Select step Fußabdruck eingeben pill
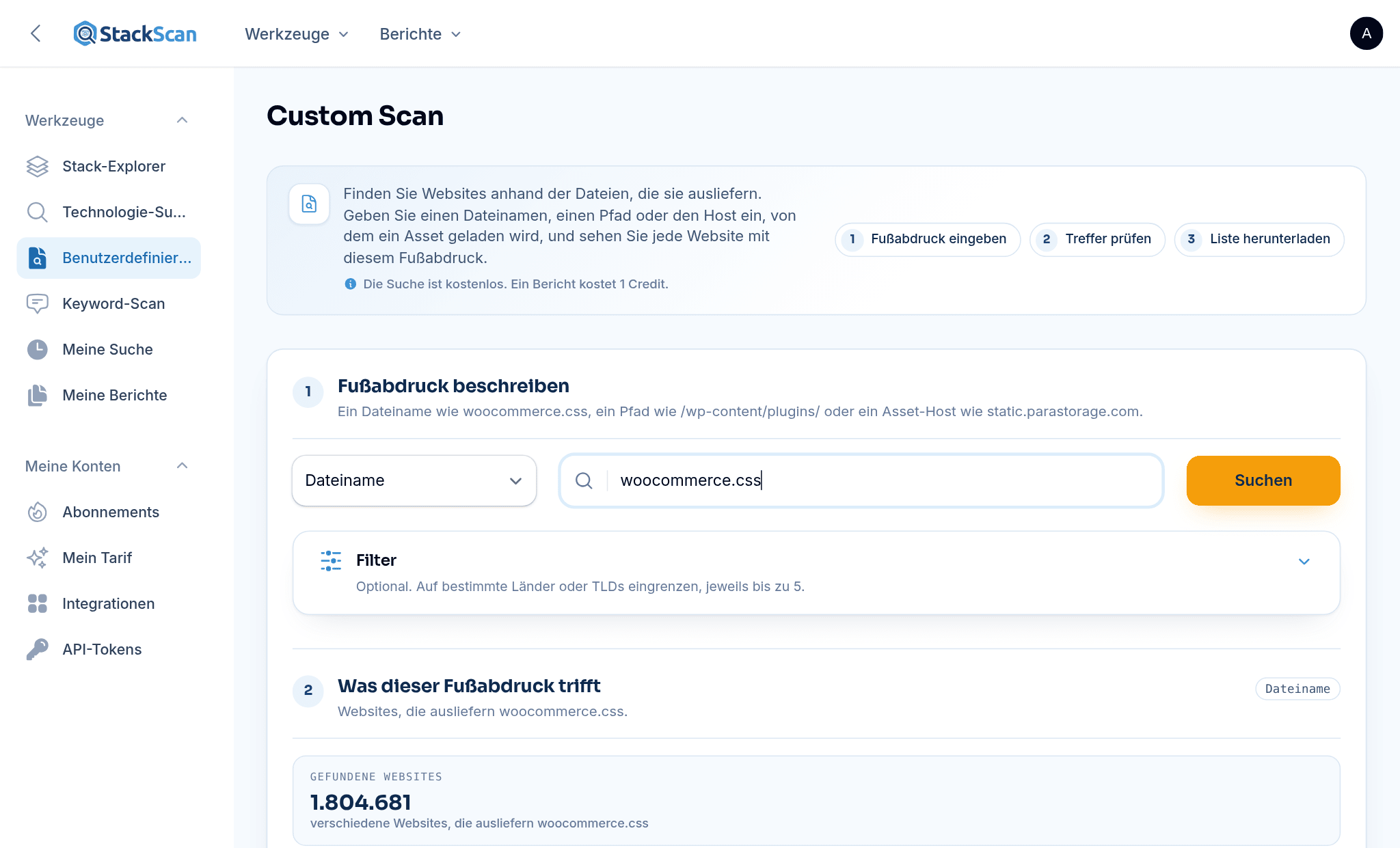Viewport: 1400px width, 848px height. [x=928, y=239]
